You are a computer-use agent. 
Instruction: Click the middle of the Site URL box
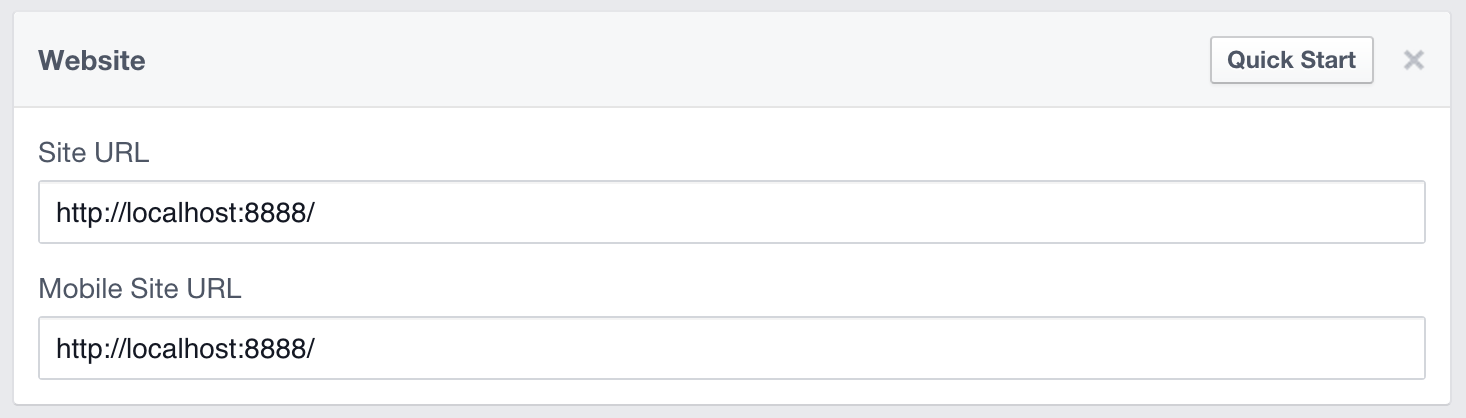(731, 212)
